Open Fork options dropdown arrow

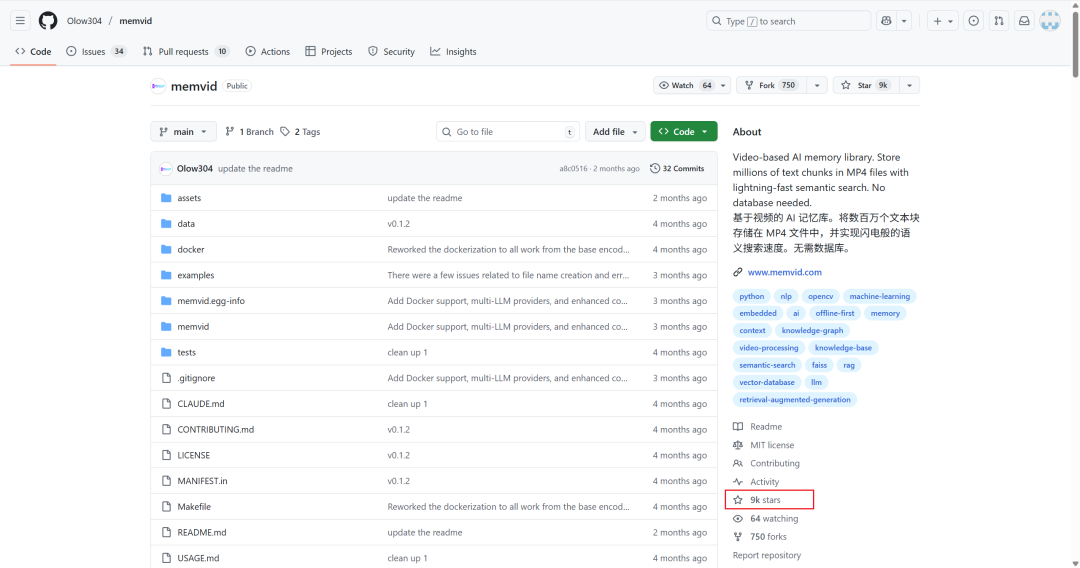[817, 85]
